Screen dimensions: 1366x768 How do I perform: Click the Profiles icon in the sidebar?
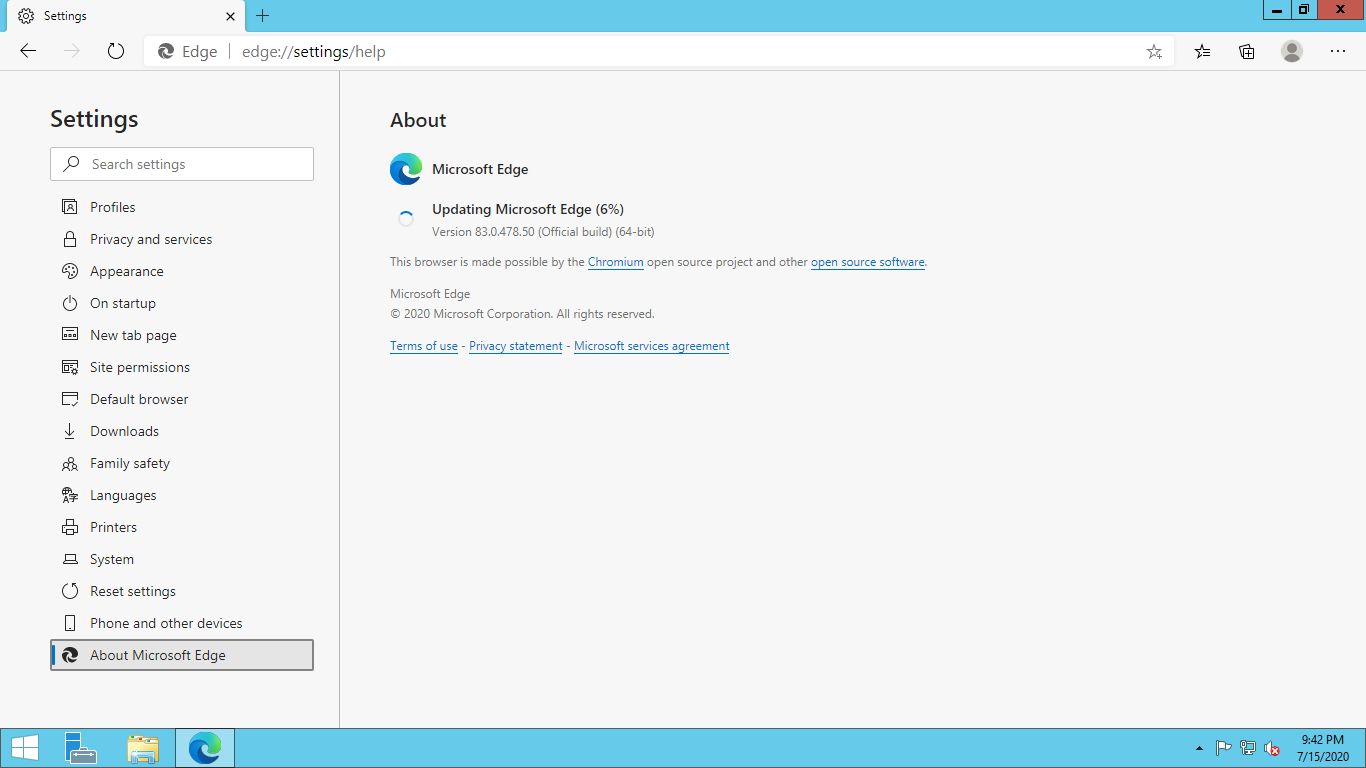pos(70,207)
